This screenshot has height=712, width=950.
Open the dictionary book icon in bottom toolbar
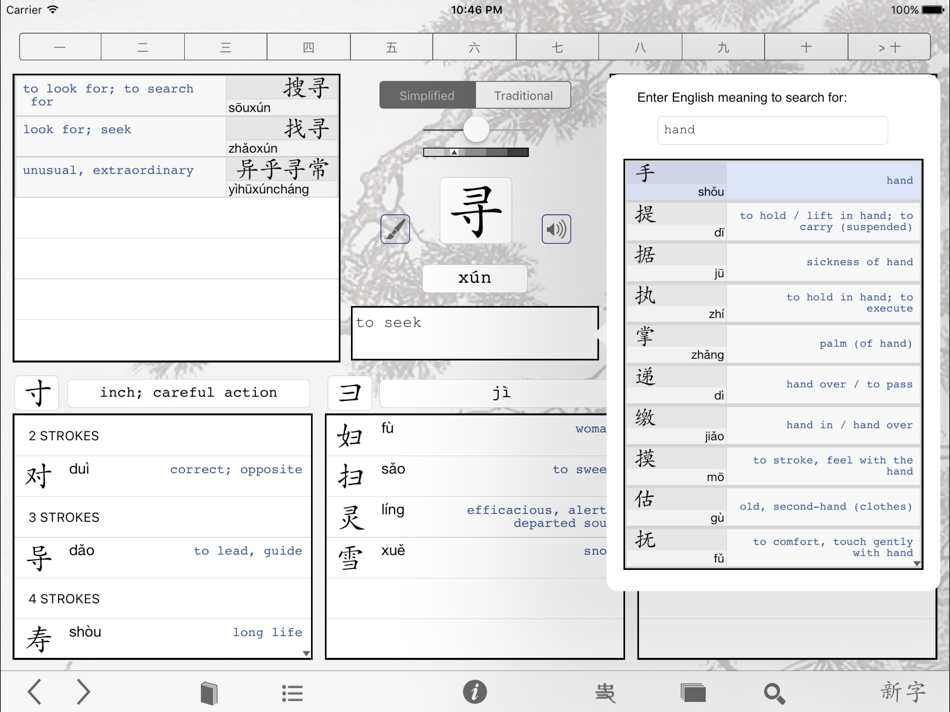click(209, 691)
